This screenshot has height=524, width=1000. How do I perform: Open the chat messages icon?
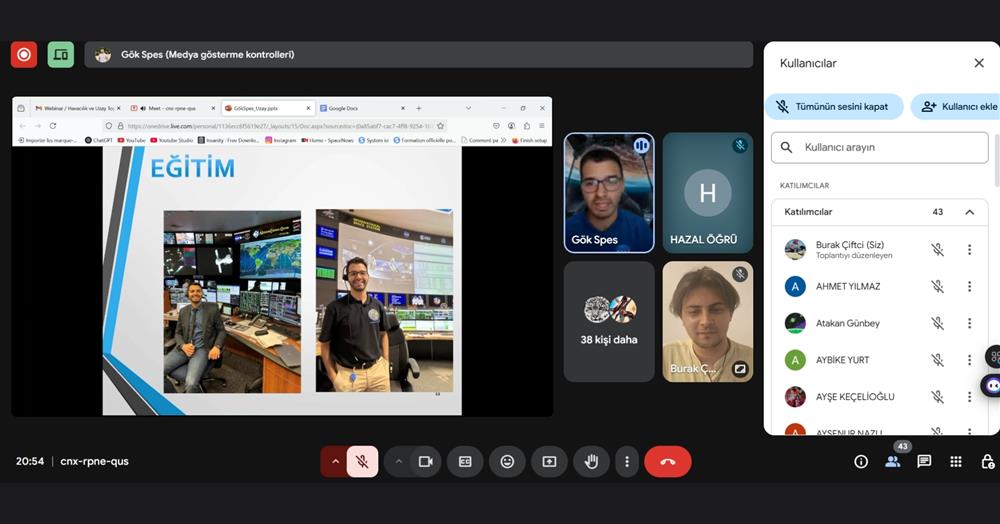(924, 462)
